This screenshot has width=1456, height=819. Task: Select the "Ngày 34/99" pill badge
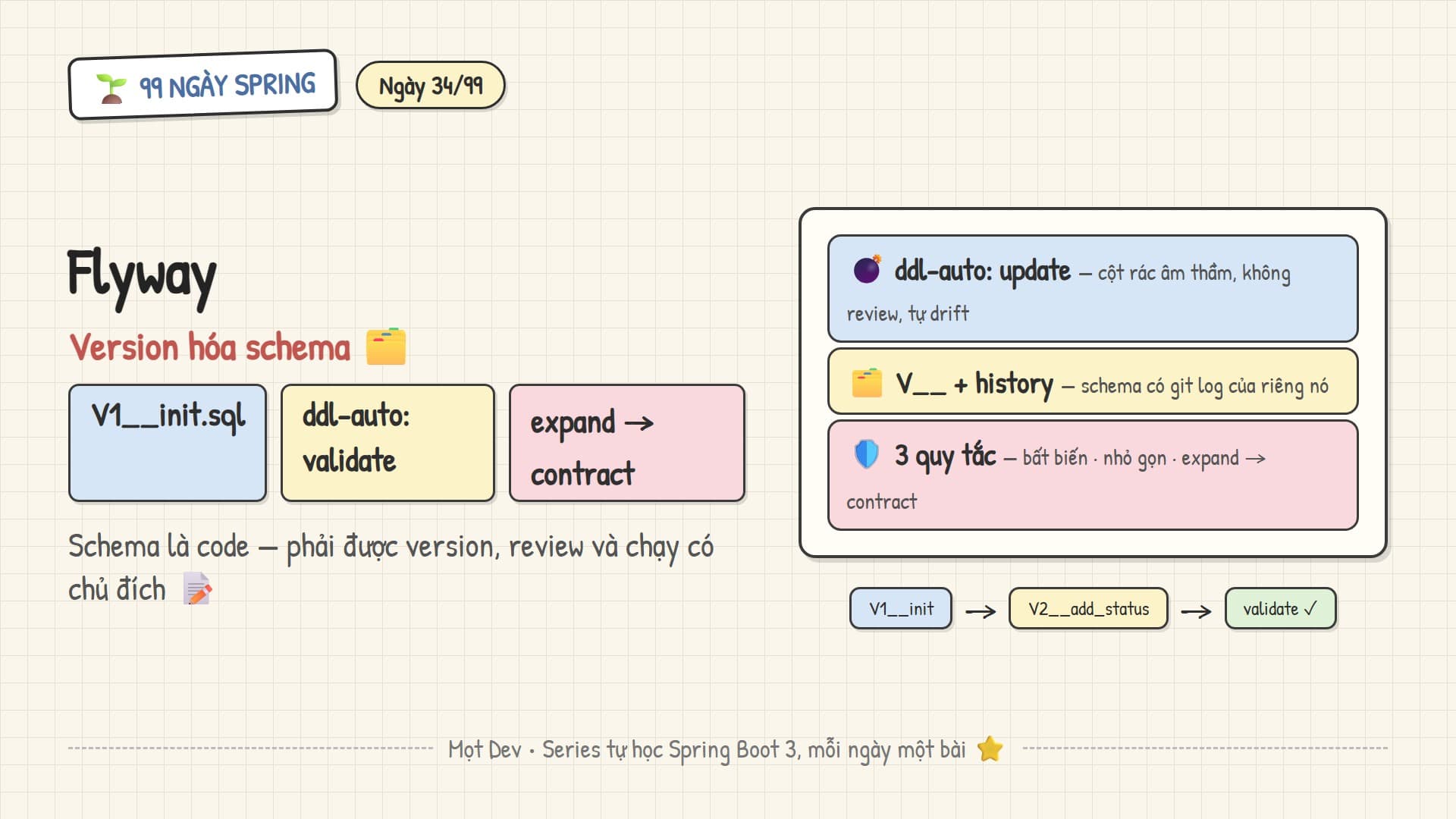click(431, 86)
